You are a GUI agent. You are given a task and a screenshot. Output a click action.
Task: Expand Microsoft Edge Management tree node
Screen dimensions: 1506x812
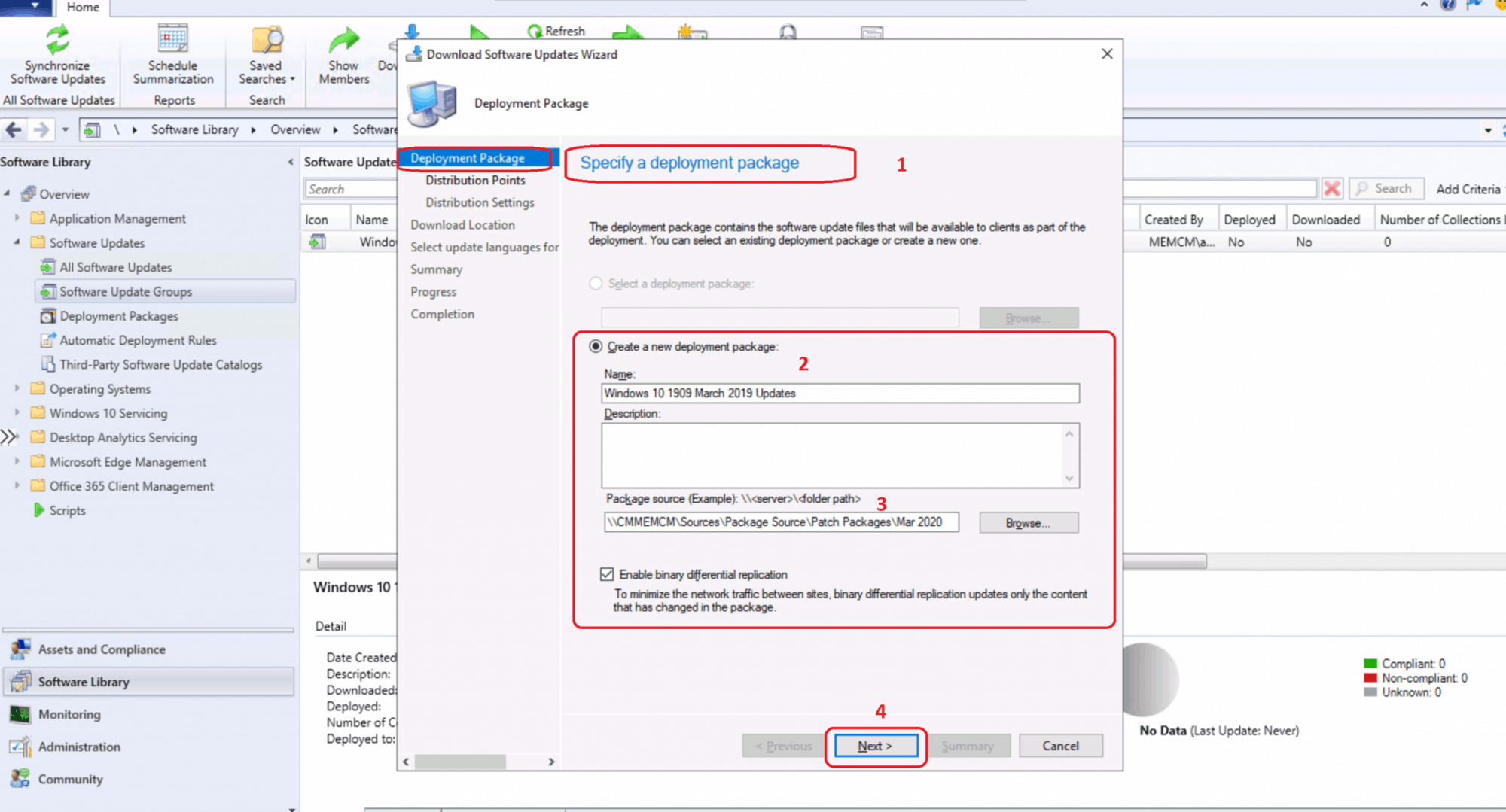[17, 461]
